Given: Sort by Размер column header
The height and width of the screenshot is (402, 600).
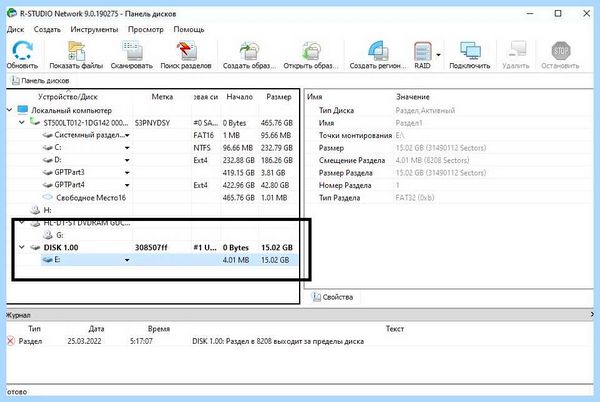Looking at the screenshot, I should coord(279,97).
